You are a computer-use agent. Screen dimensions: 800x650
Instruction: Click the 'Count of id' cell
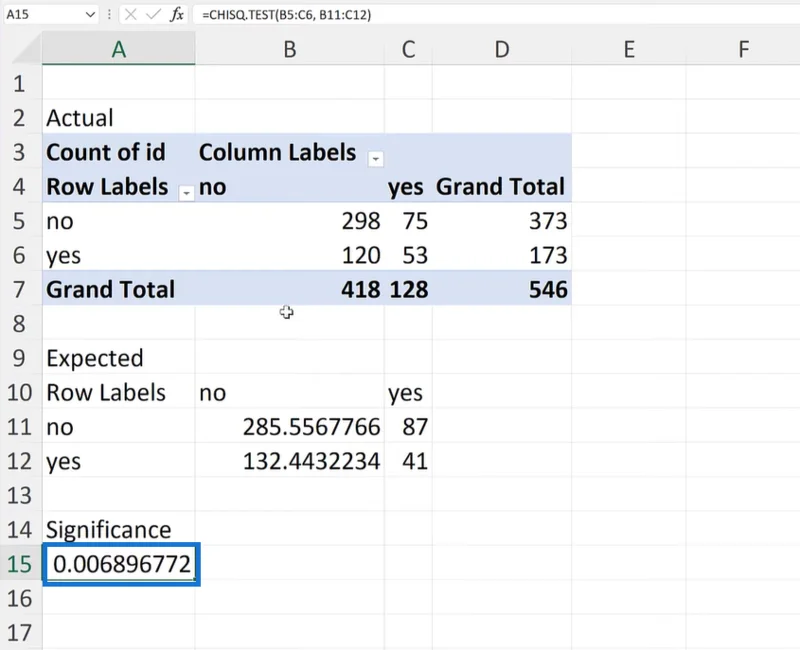pos(118,152)
